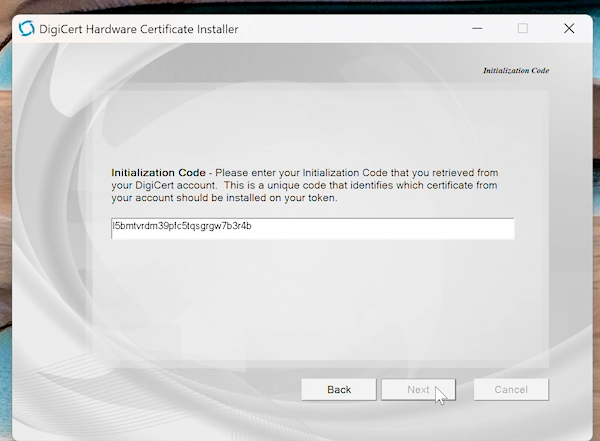Click the Cancel button
The image size is (600, 441).
pos(511,389)
